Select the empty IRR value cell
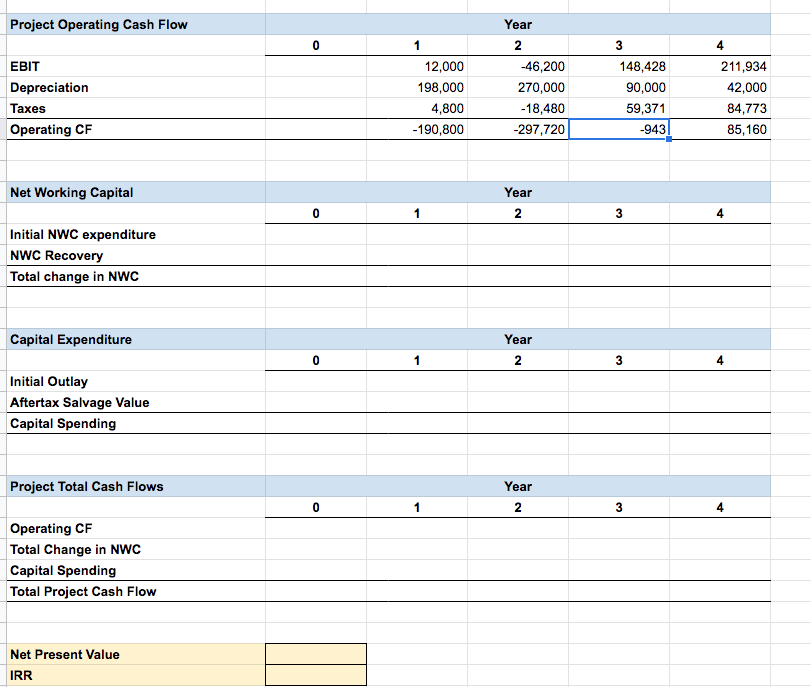The image size is (811, 687). 316,676
